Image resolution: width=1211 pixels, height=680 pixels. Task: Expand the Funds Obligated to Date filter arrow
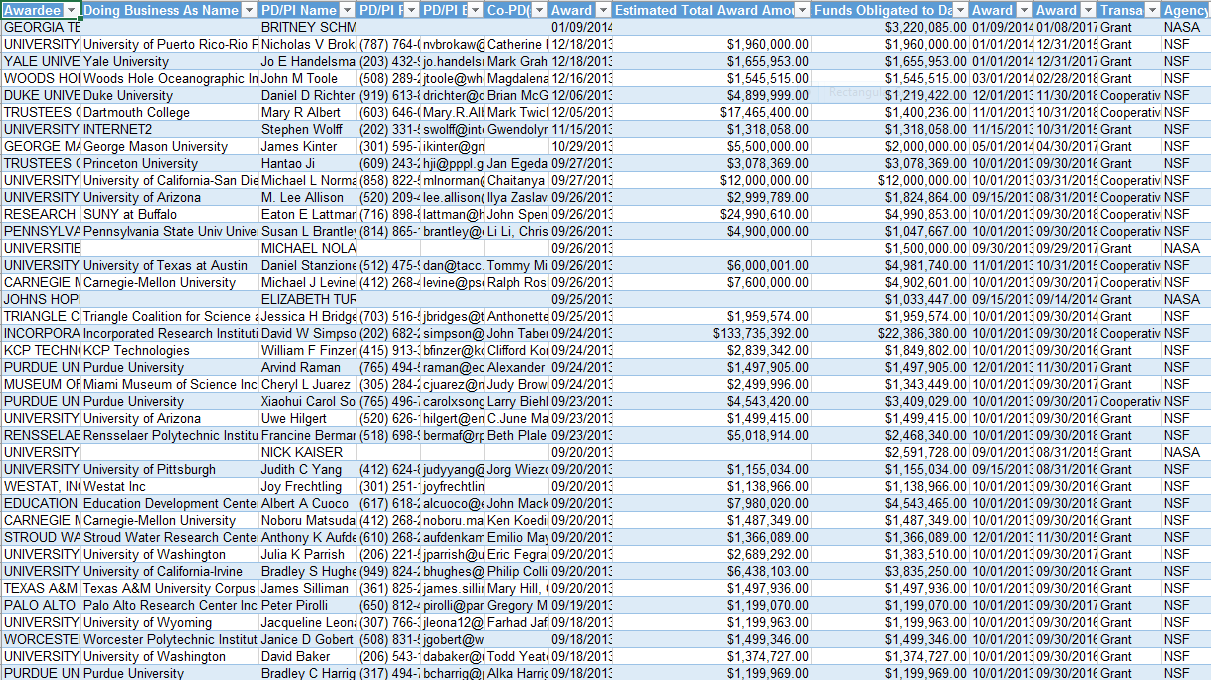[x=958, y=10]
